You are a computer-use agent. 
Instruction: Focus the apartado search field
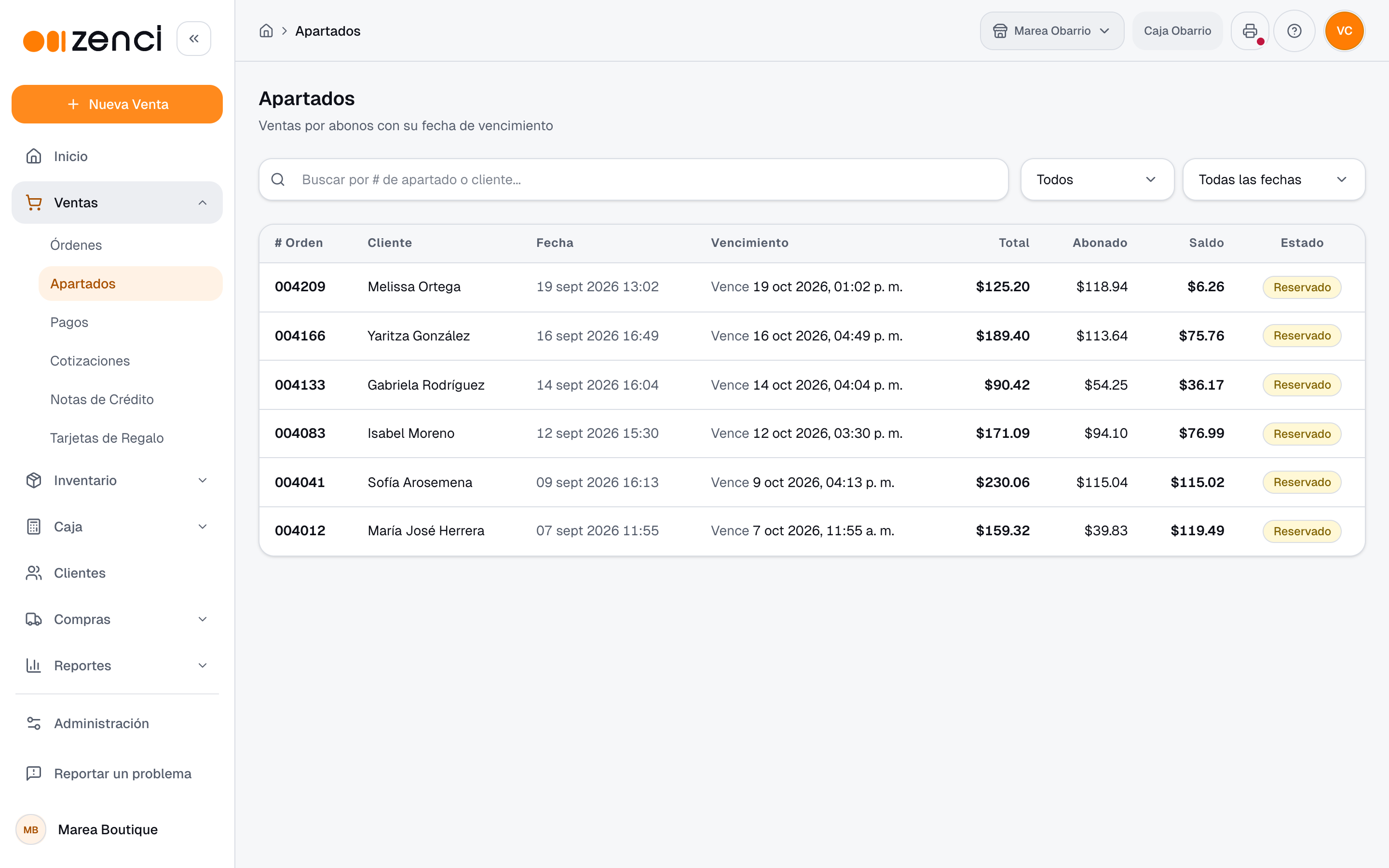click(x=633, y=180)
